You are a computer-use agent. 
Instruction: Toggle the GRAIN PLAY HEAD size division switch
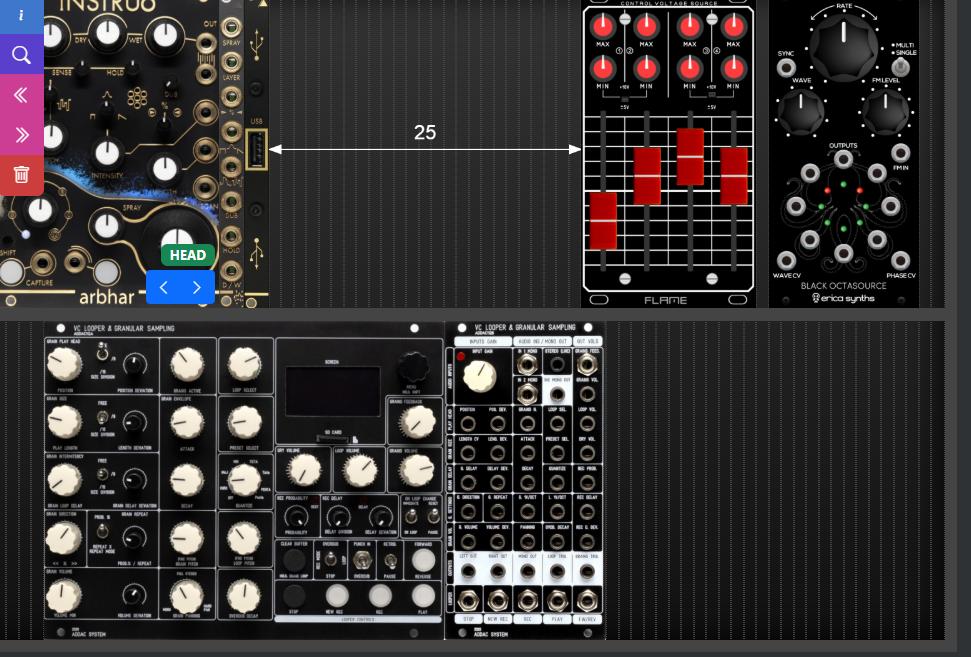102,354
